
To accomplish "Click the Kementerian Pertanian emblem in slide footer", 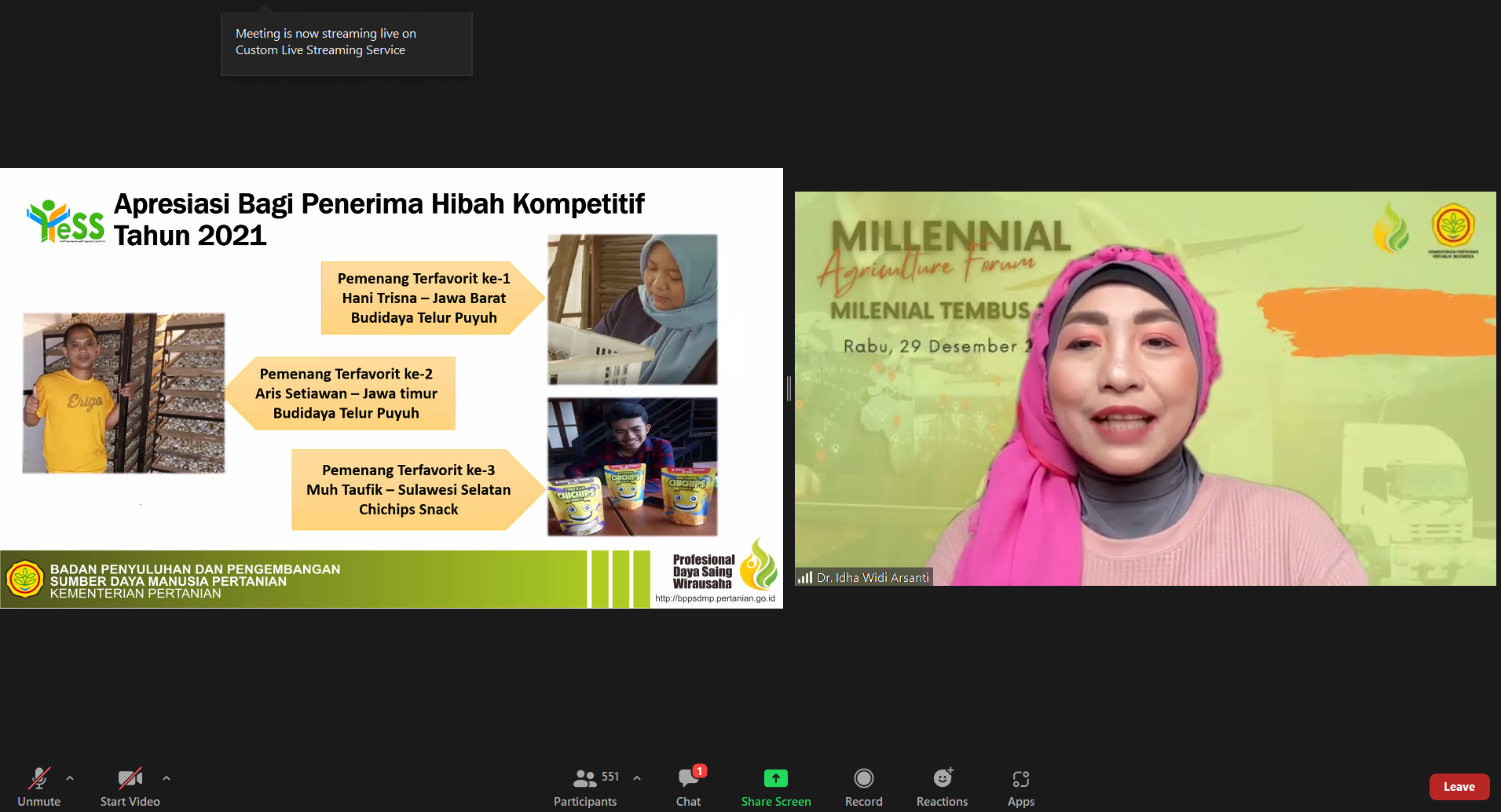I will (x=24, y=580).
